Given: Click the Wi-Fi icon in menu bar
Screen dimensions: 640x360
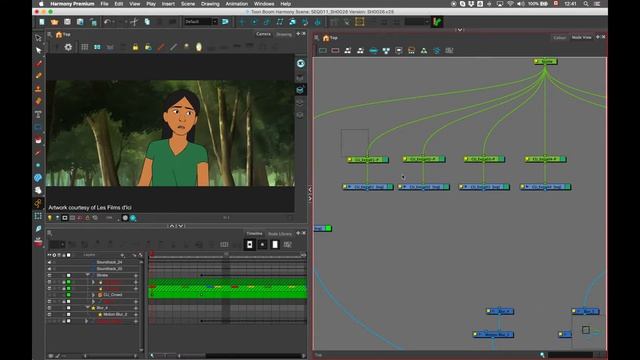Looking at the screenshot, I should [x=511, y=4].
